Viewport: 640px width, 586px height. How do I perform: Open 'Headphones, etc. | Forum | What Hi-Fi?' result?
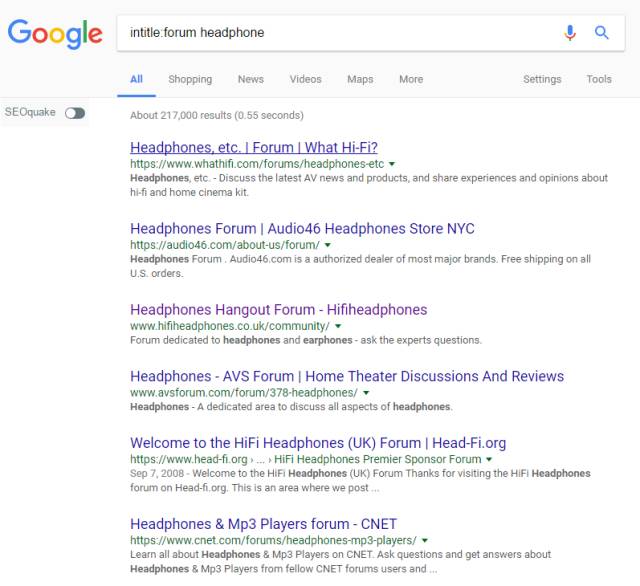254,147
